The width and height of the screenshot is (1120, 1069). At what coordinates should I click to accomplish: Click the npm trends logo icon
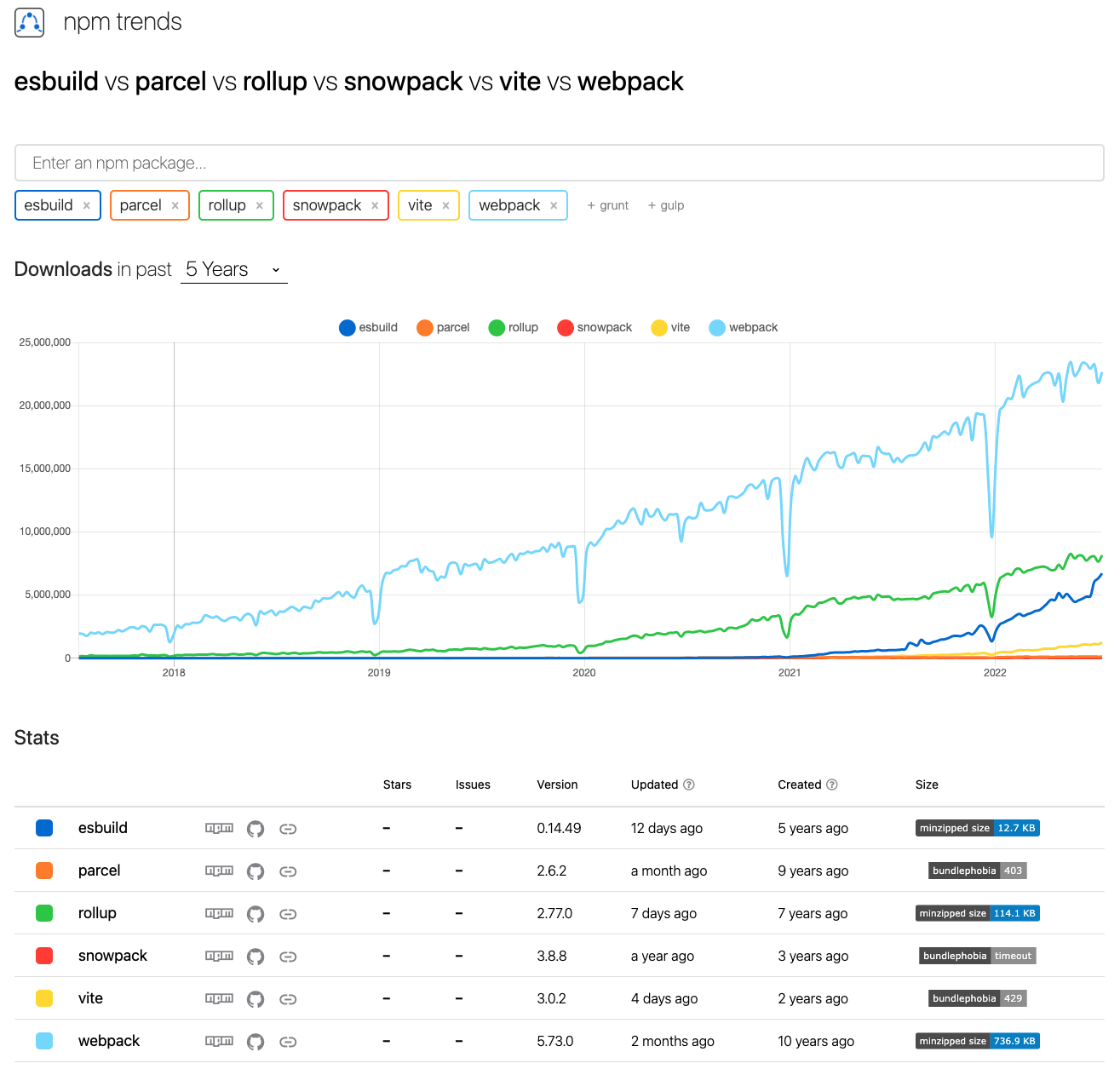30,22
